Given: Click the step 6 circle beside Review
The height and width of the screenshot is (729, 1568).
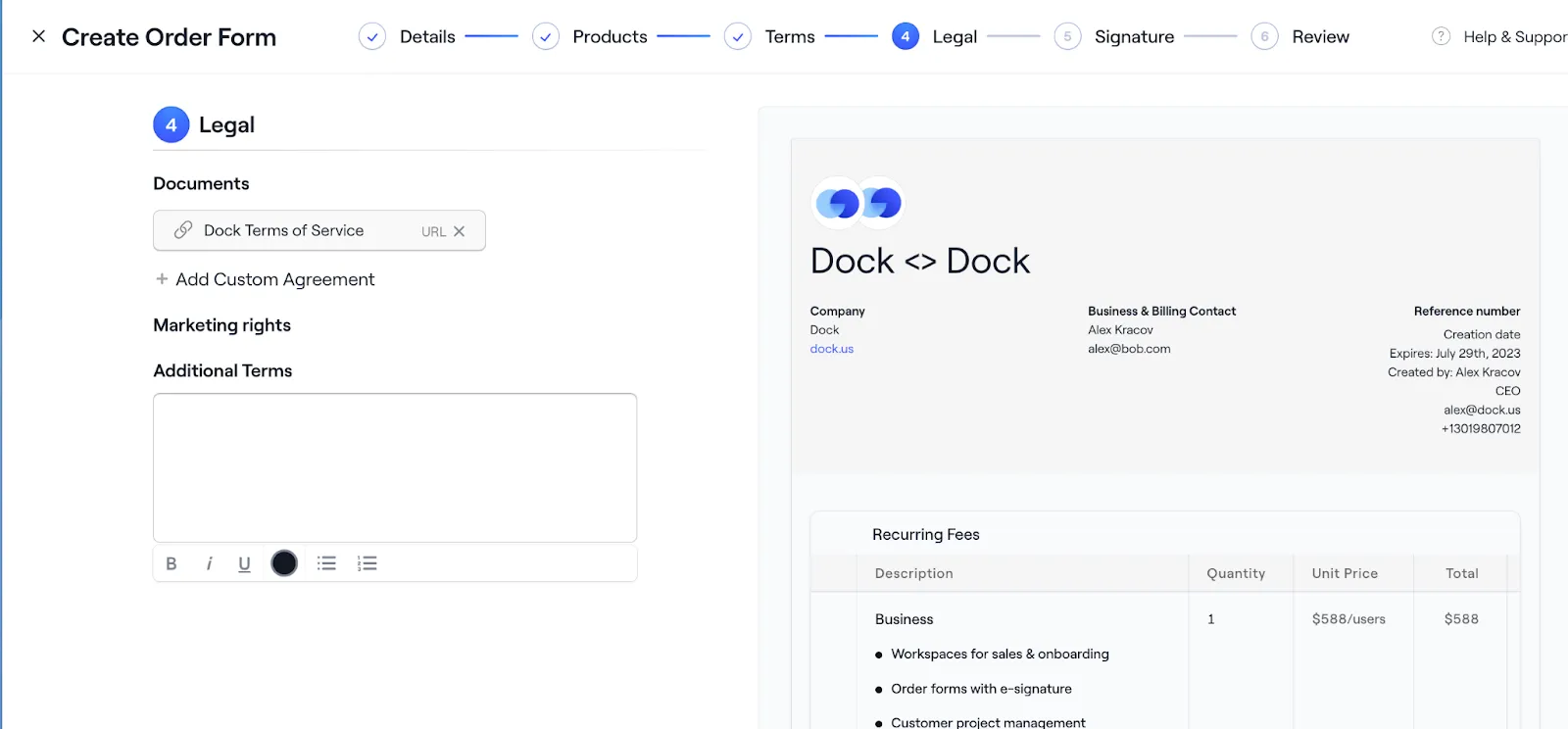Looking at the screenshot, I should click(x=1264, y=36).
